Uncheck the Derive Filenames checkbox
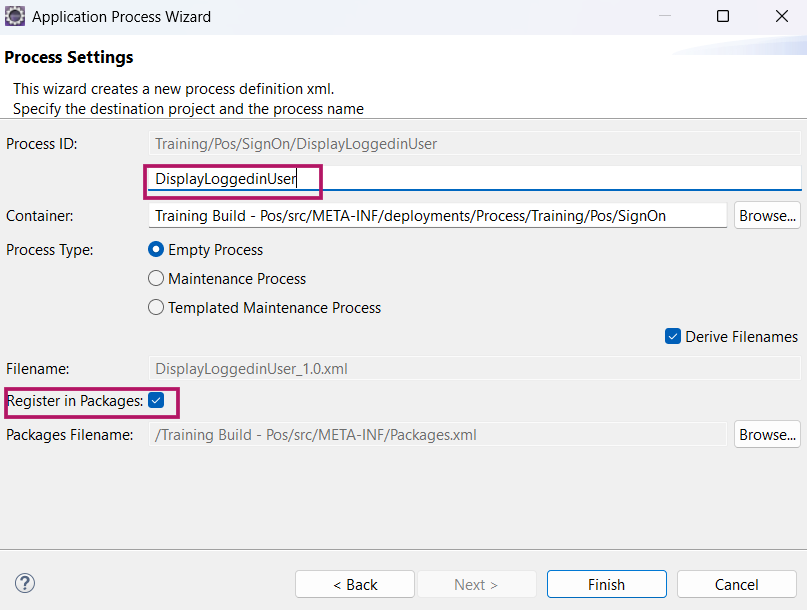This screenshot has width=807, height=610. (x=673, y=336)
